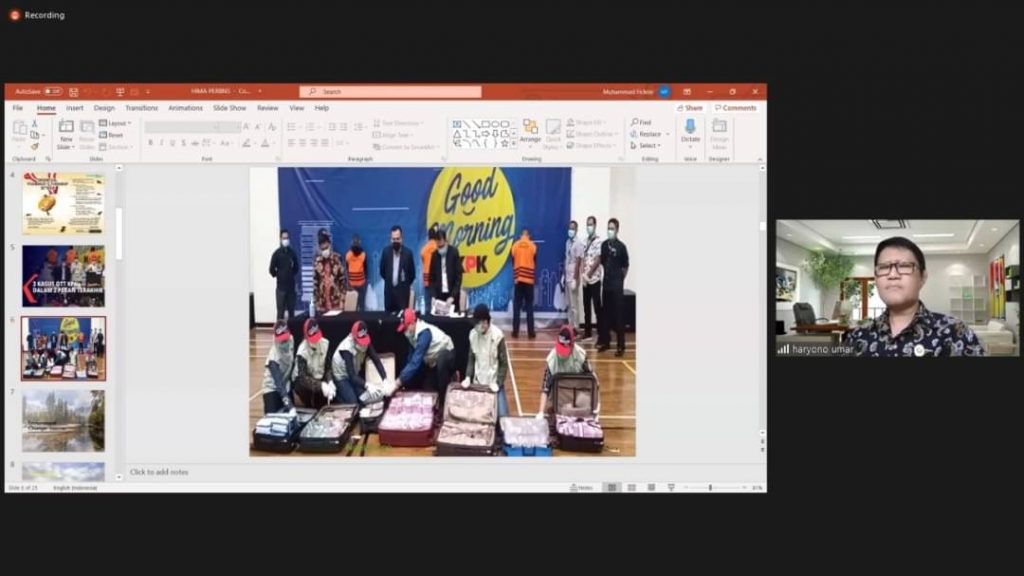Open the text Highlight Color picker

(246, 143)
